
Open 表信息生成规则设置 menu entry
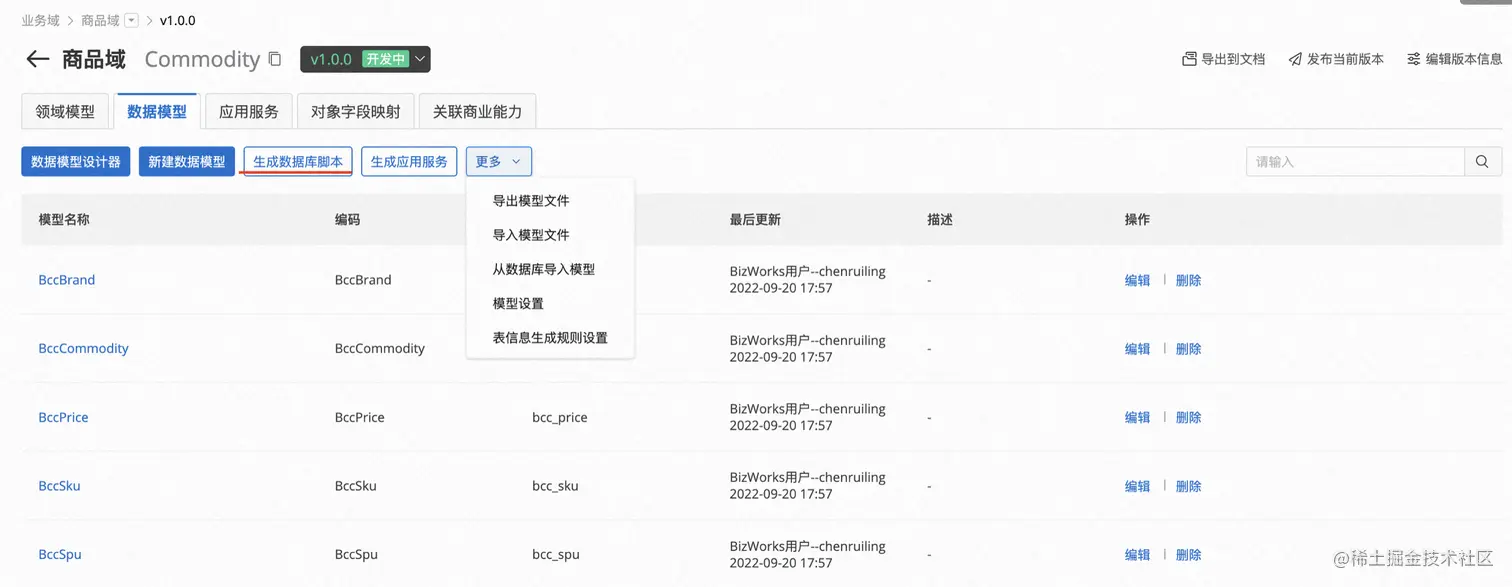(x=550, y=337)
